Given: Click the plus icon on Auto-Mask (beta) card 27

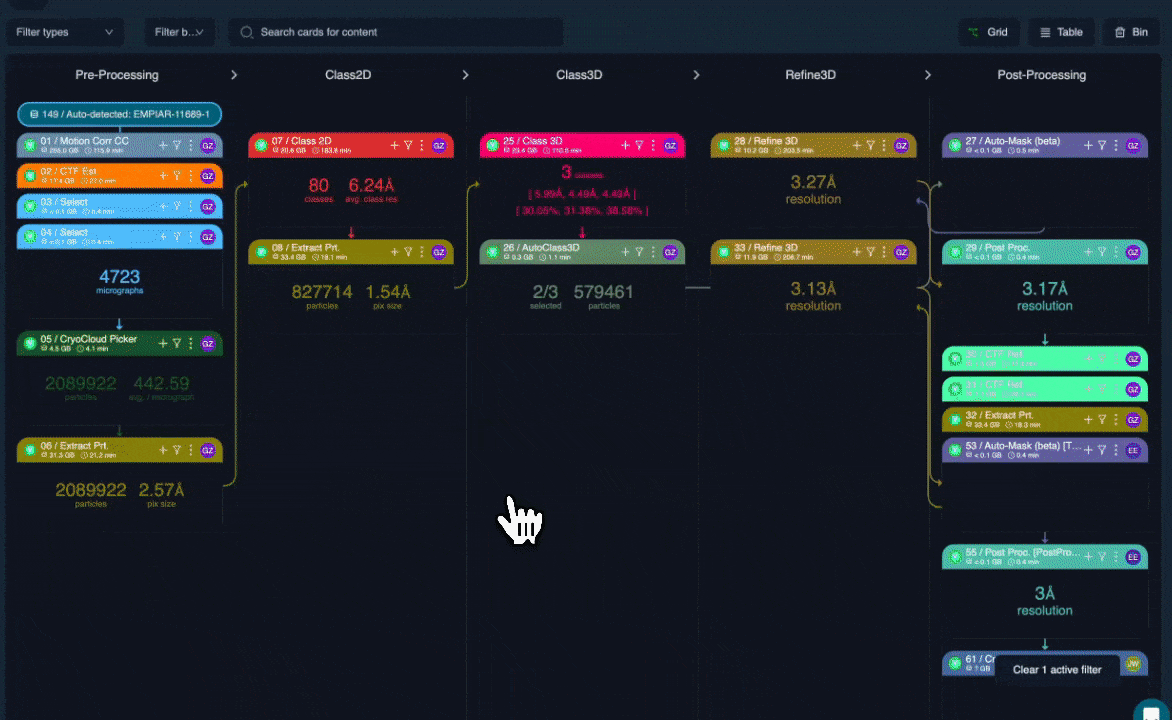Looking at the screenshot, I should [x=1088, y=145].
